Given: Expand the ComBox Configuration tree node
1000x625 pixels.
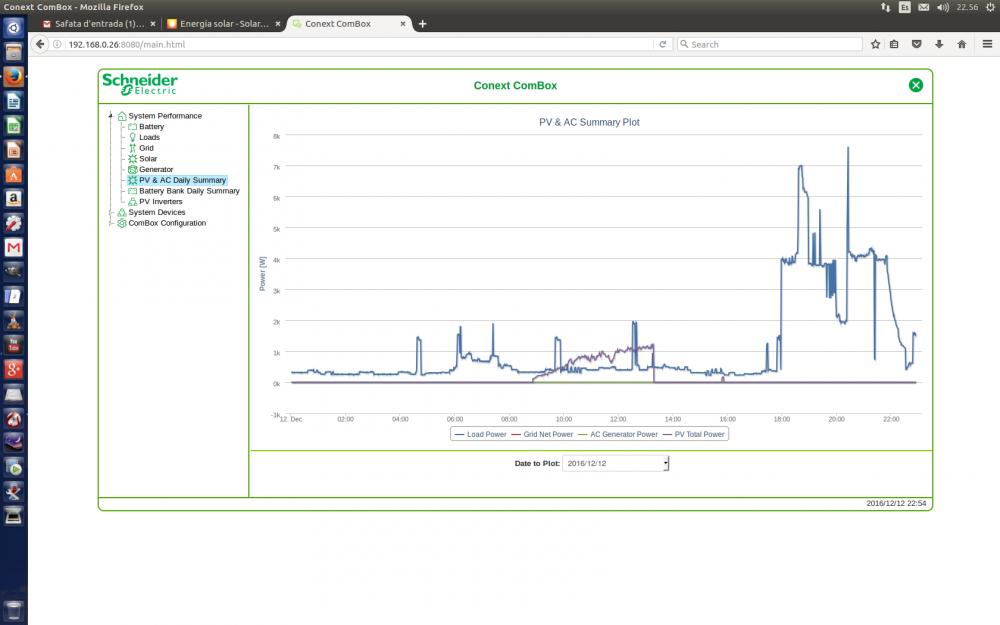Looking at the screenshot, I should 111,223.
